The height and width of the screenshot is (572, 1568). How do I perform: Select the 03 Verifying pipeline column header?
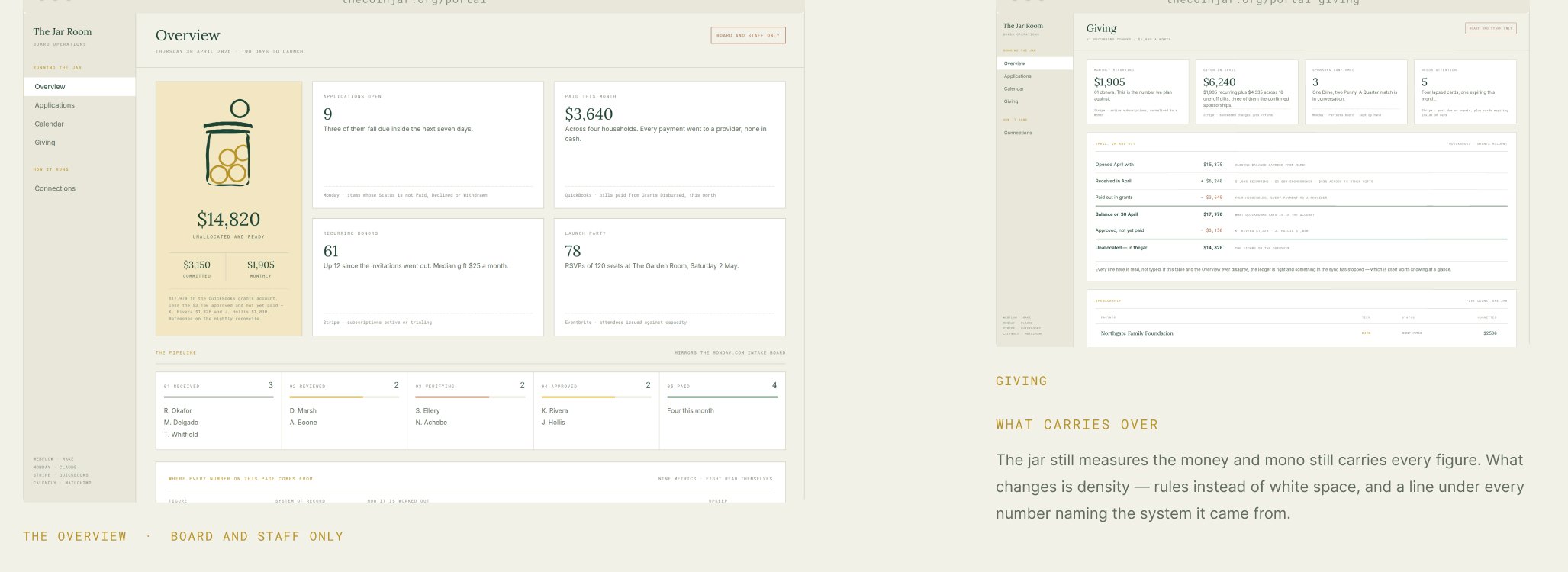point(470,386)
